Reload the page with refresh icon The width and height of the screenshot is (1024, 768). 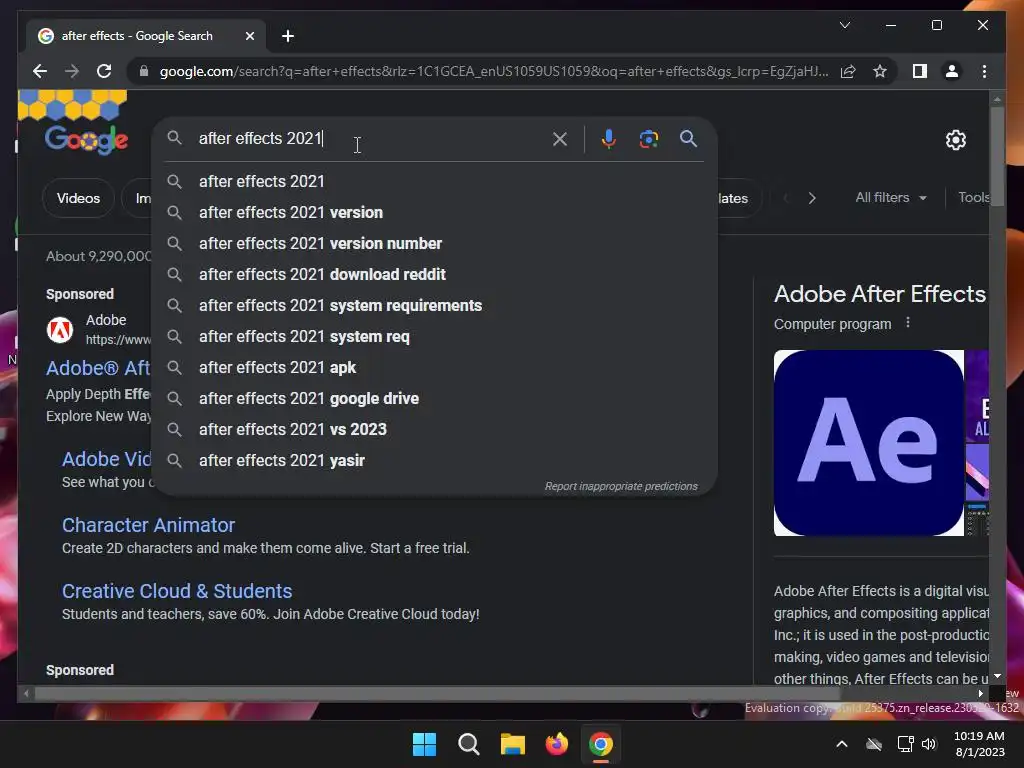[x=104, y=71]
